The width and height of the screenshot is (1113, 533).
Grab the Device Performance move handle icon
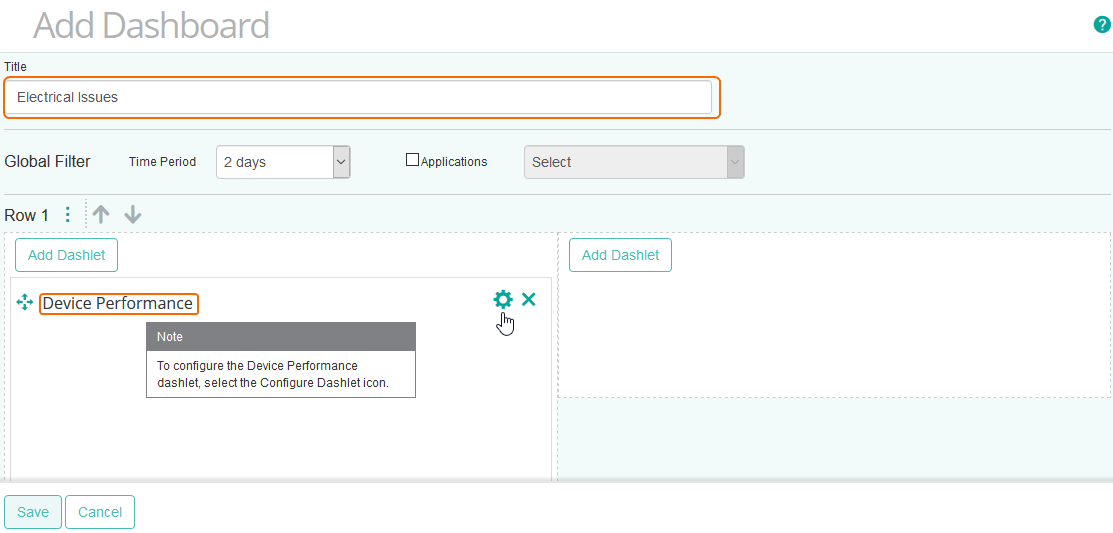coord(25,302)
